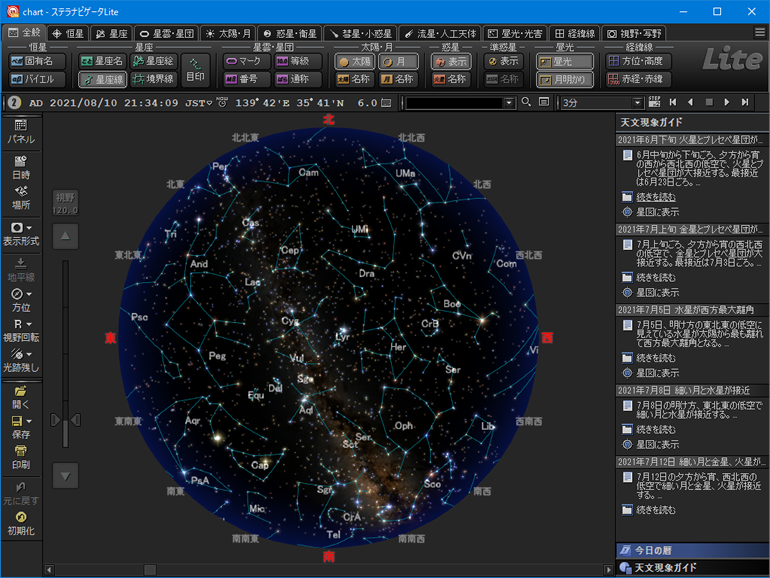This screenshot has height=578, width=770.
Task: Expand the 3分 time step dropdown
Action: click(636, 102)
